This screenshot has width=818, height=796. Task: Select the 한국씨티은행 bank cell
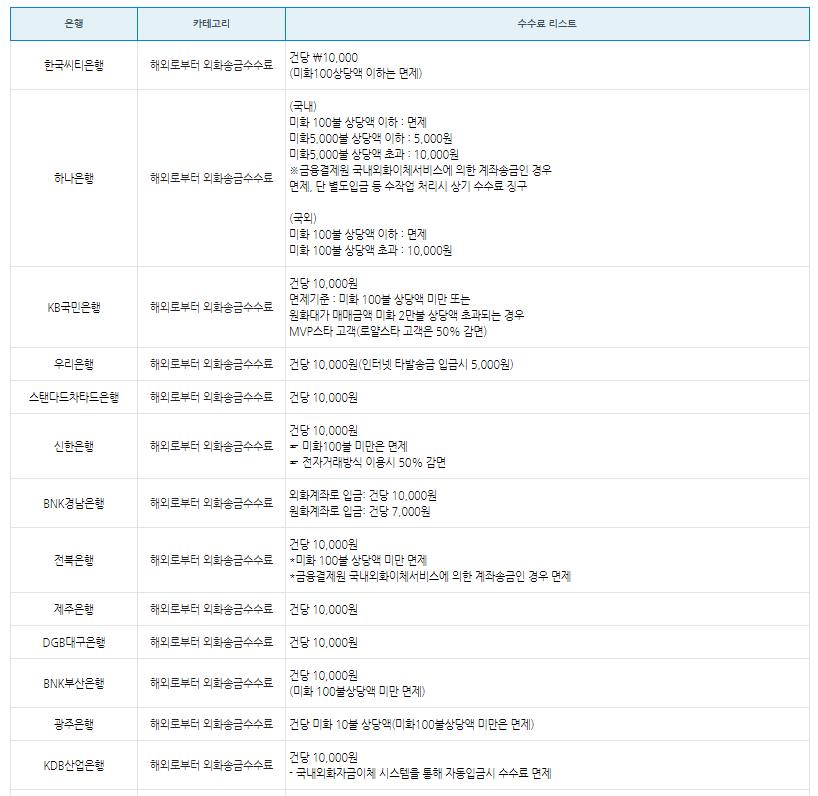click(x=74, y=65)
